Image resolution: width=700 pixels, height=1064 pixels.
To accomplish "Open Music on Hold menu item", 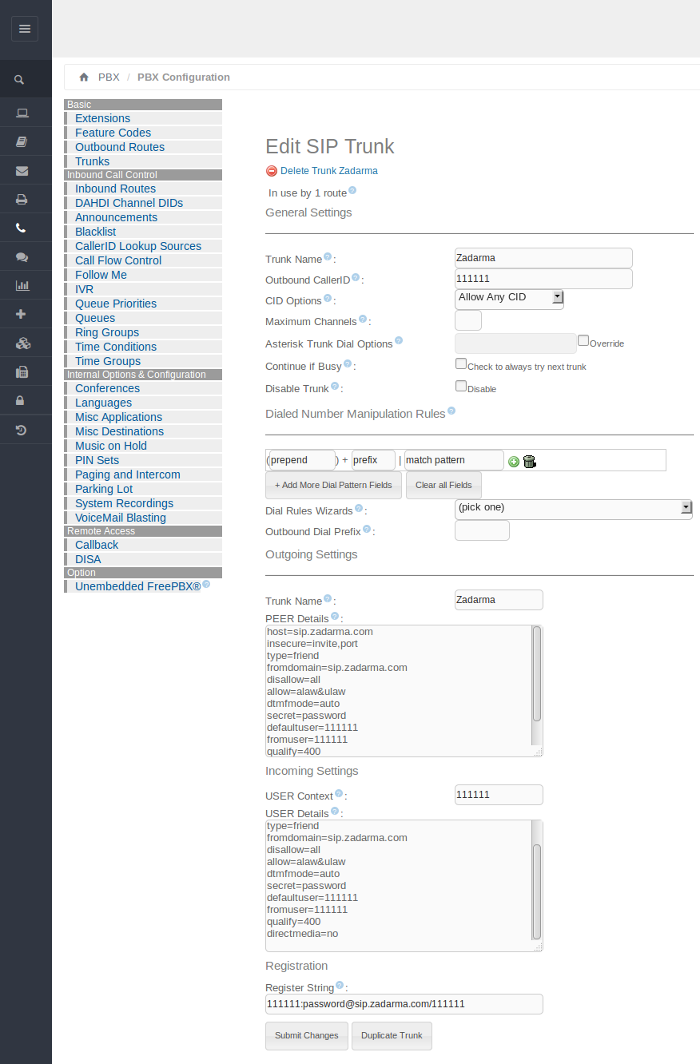I will (x=111, y=446).
